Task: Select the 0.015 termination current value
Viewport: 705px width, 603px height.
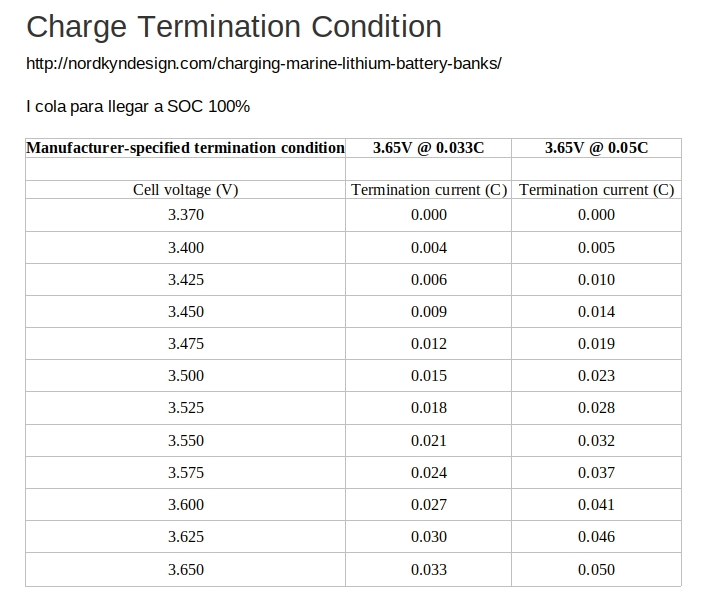Action: point(428,375)
